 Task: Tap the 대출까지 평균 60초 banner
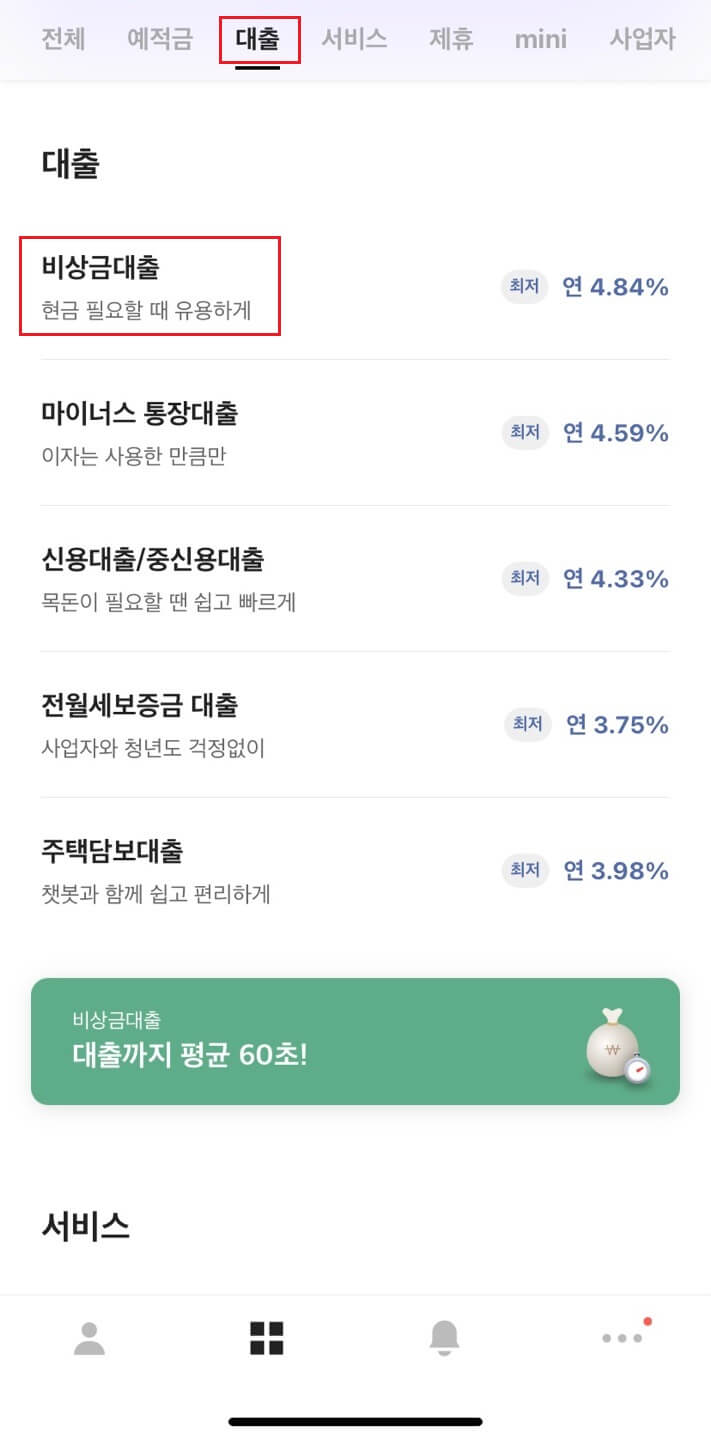[x=355, y=1042]
